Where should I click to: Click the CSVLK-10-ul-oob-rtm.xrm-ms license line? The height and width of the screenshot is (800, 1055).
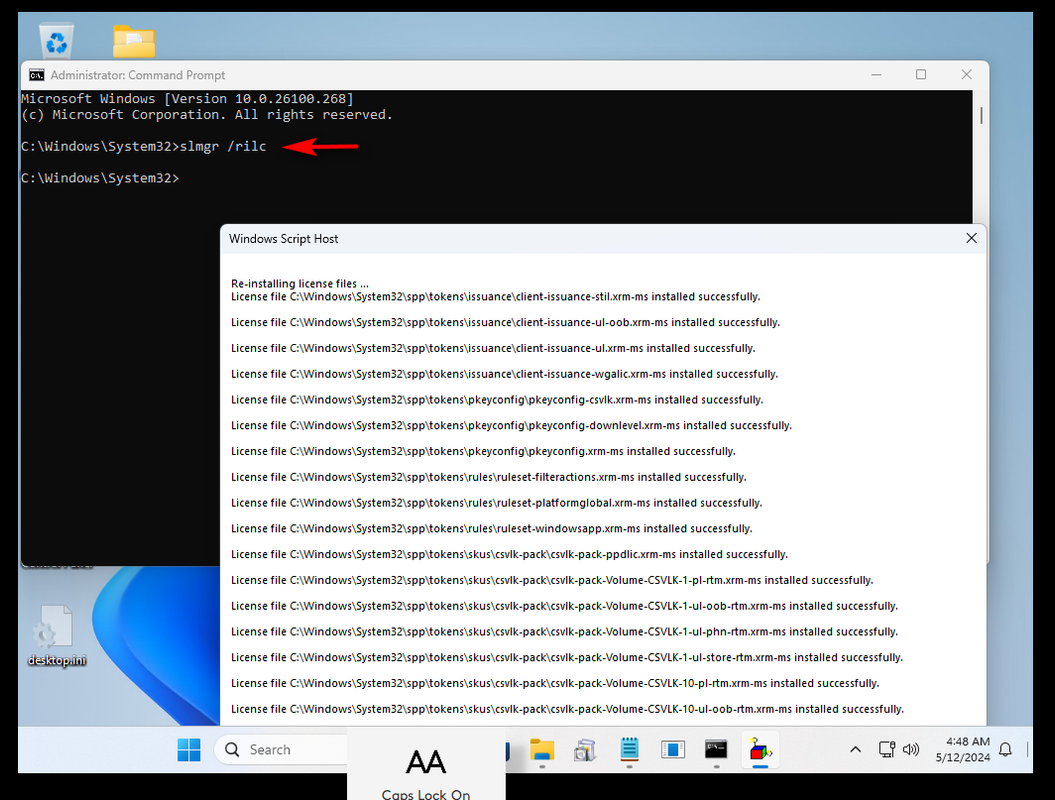[567, 709]
